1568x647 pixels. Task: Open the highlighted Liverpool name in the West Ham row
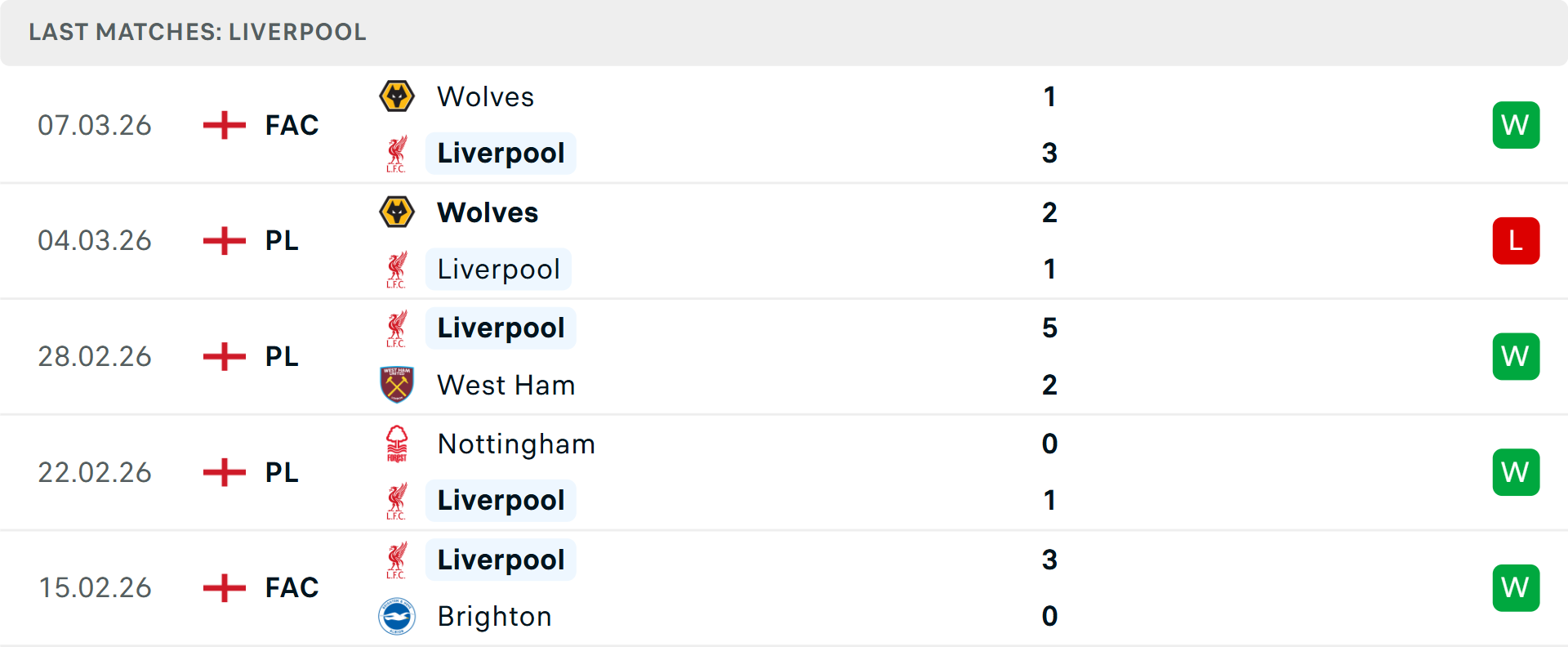pyautogui.click(x=501, y=328)
